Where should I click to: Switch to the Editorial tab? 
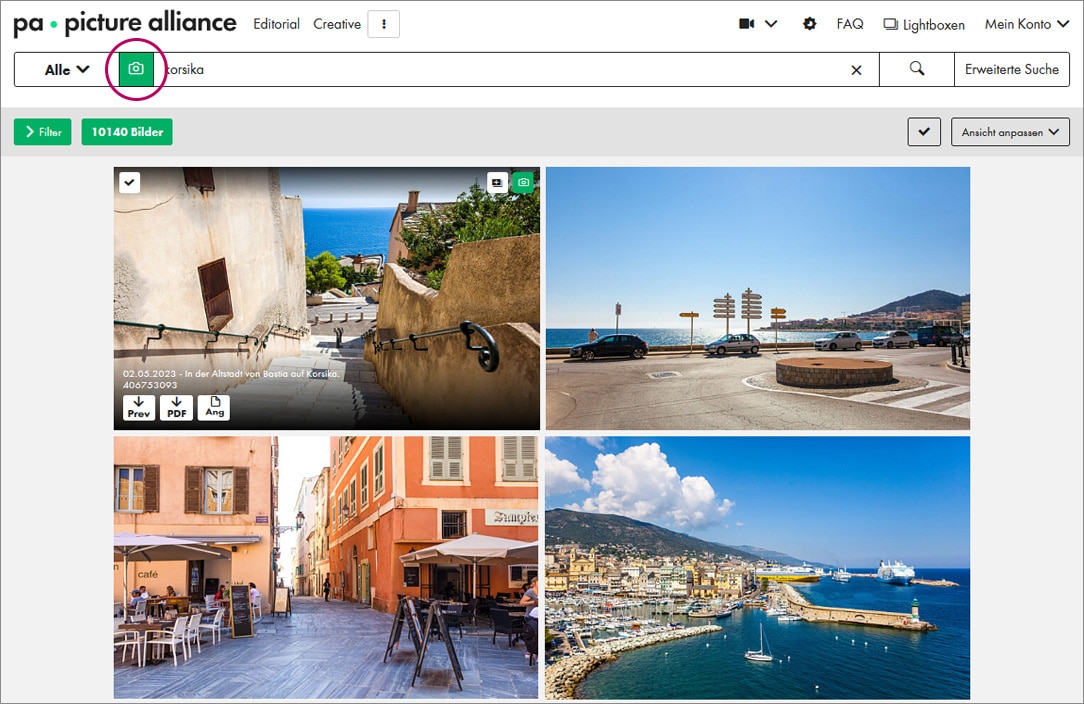276,24
